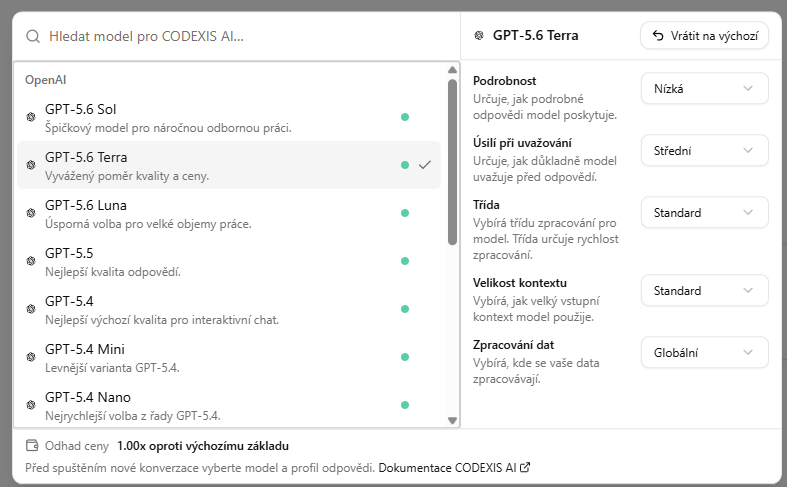
Task: Click the checkmark on the selected GPT-5.6 Terra row
Action: (425, 165)
